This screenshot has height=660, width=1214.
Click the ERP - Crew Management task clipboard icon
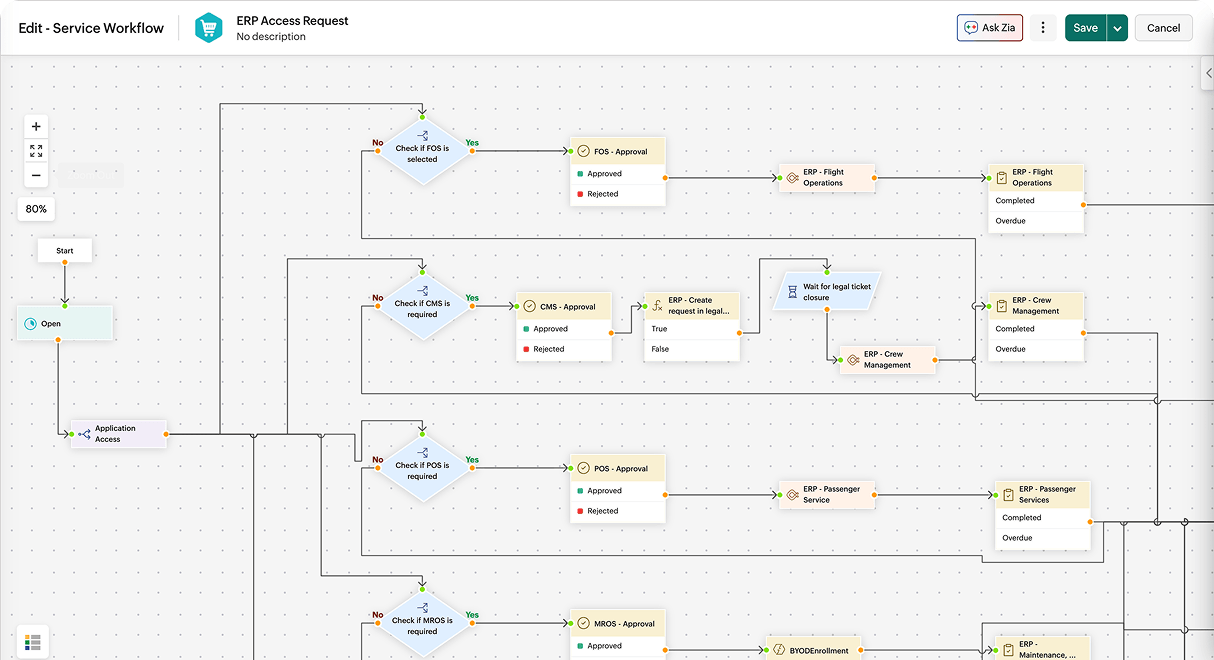click(1001, 306)
